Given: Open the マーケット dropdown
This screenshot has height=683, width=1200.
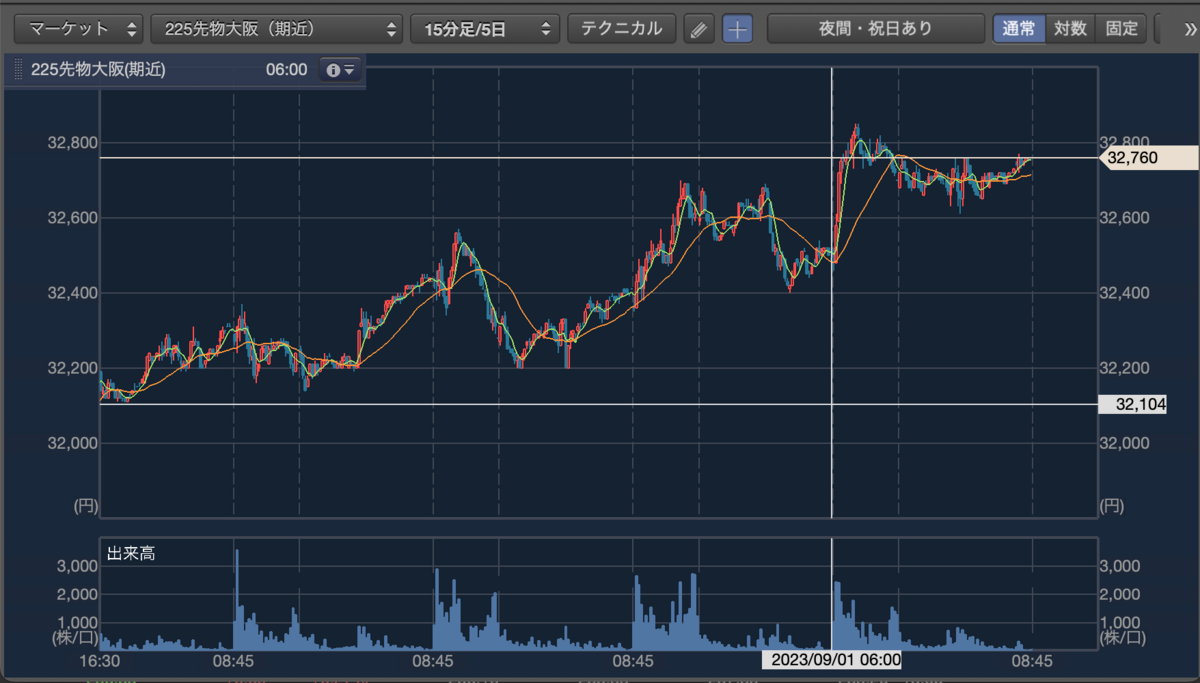Looking at the screenshot, I should tap(81, 28).
